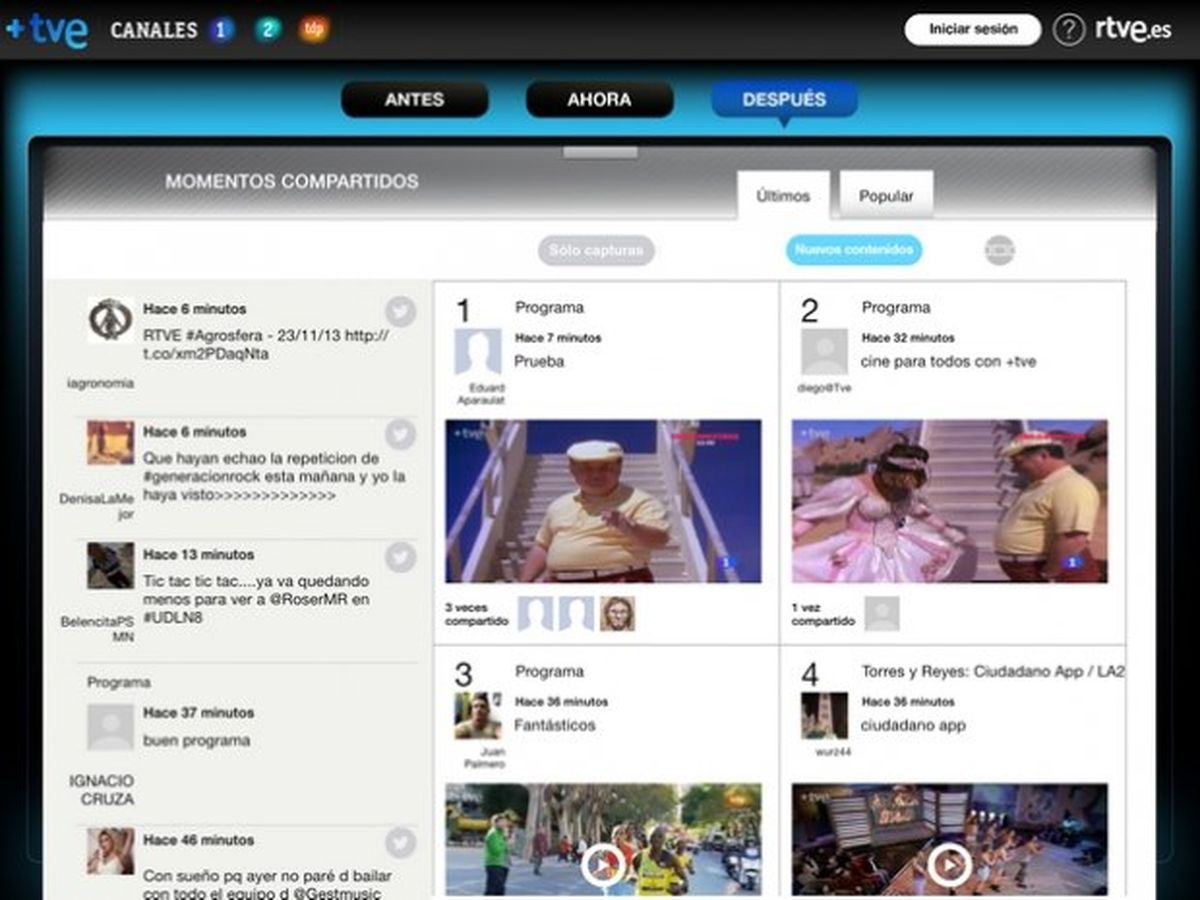Viewport: 1200px width, 900px height.
Task: Select the DESPUÉS menu option
Action: [783, 100]
